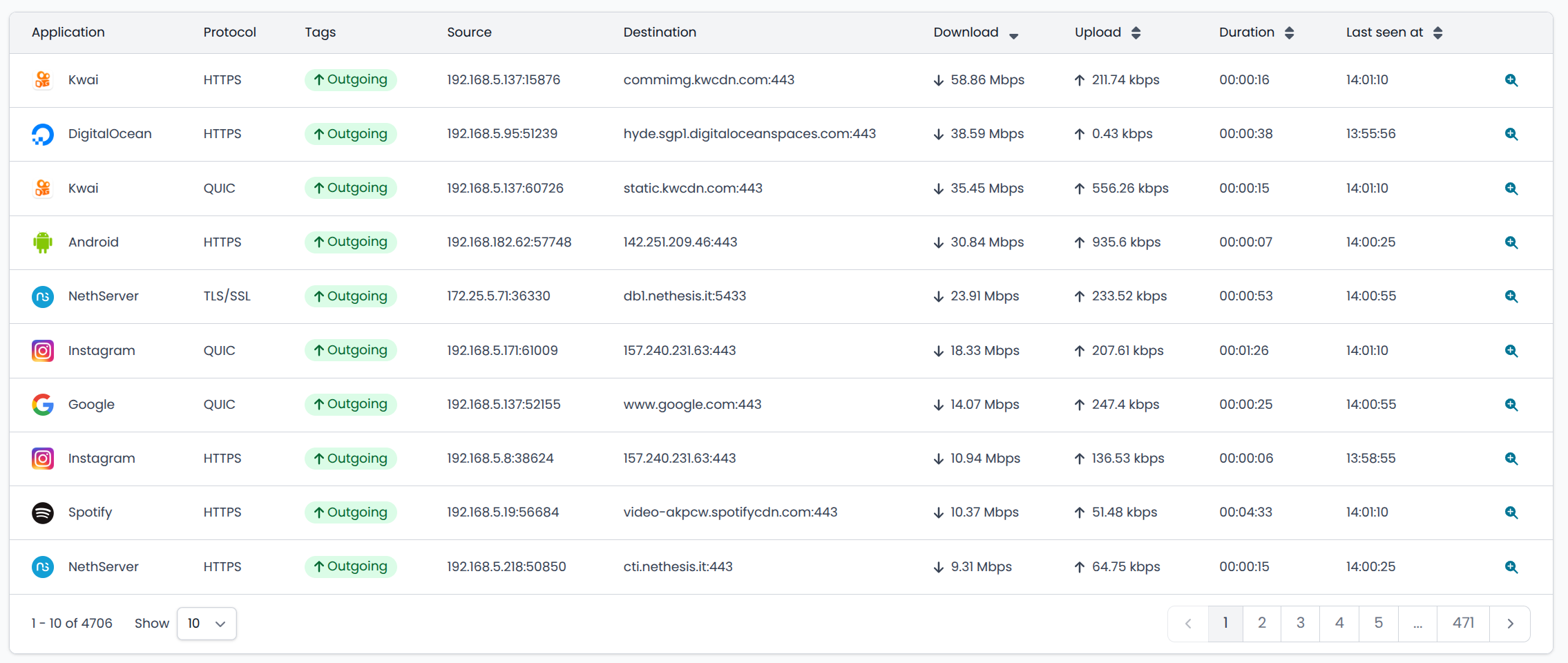The image size is (1568, 663).
Task: Inspect the Android flow with magnifier icon
Action: click(1511, 242)
